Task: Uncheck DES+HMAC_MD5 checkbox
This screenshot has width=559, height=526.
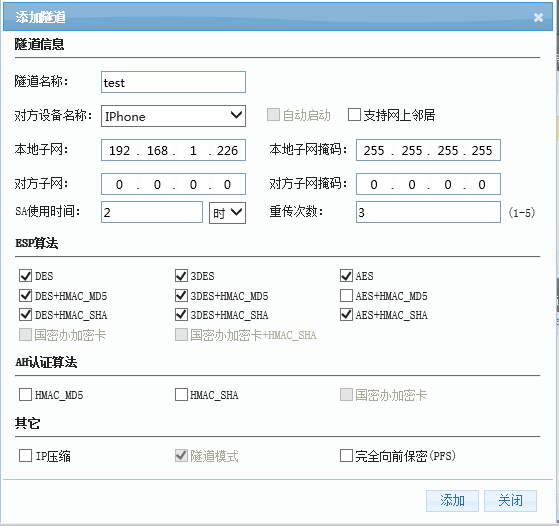Action: coord(25,296)
